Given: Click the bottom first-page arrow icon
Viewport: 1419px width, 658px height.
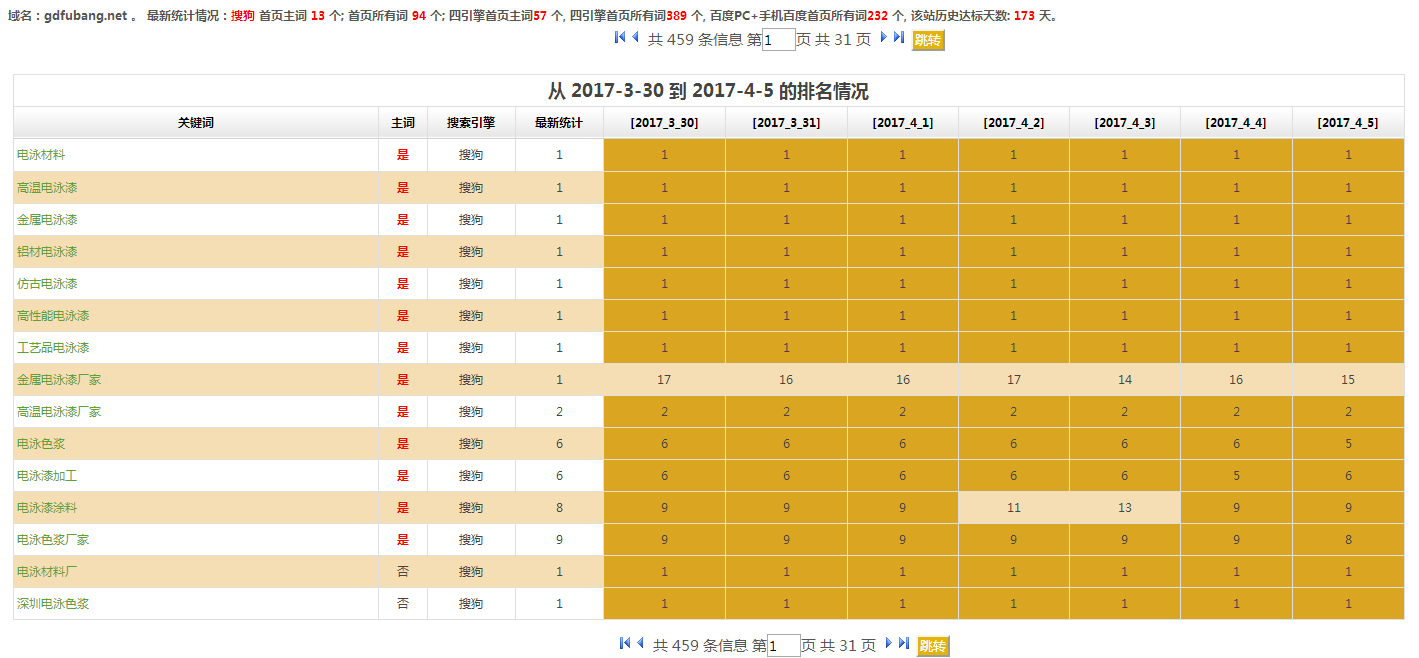Looking at the screenshot, I should coord(625,644).
